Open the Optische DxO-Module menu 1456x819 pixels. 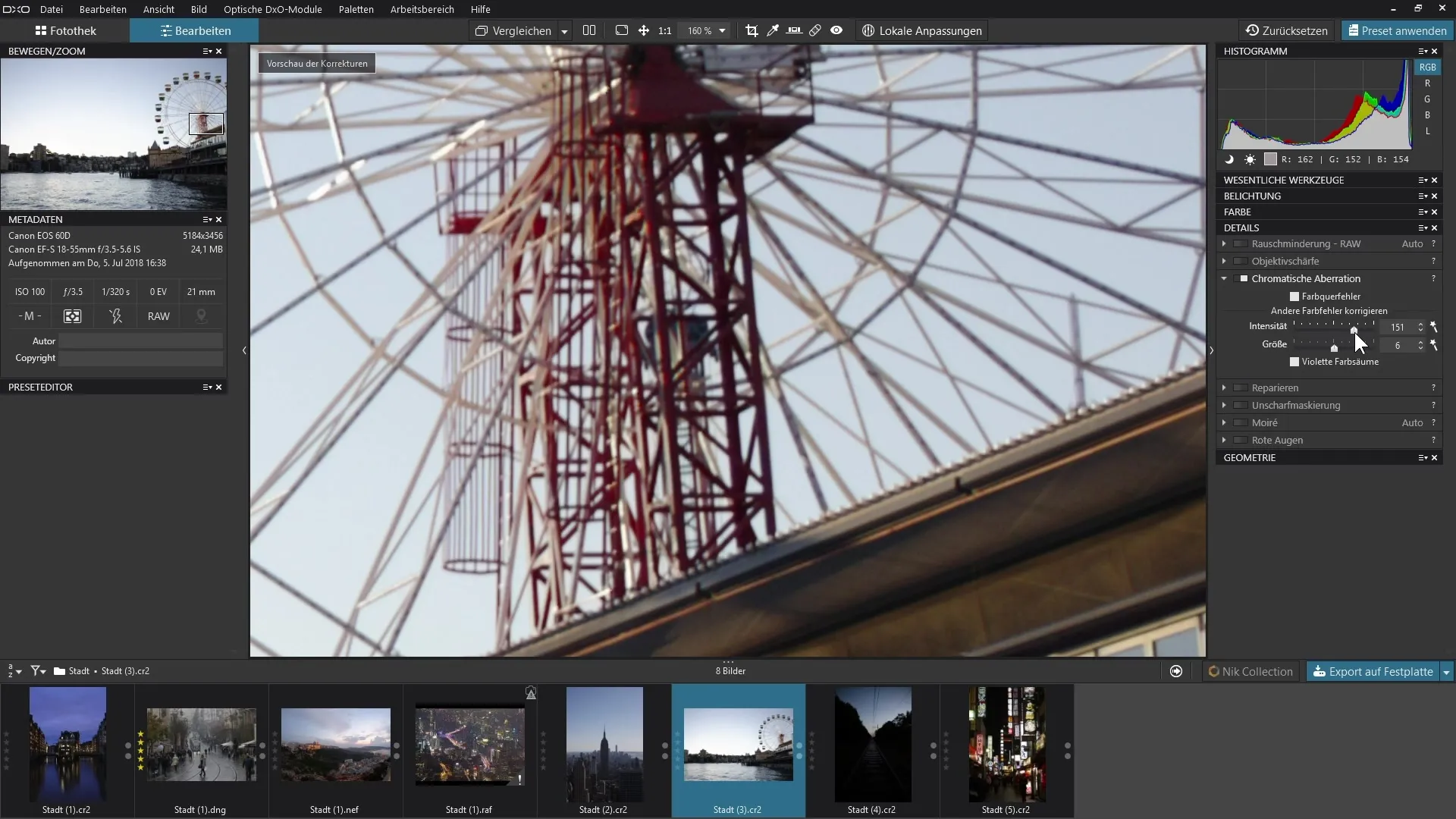[x=273, y=9]
